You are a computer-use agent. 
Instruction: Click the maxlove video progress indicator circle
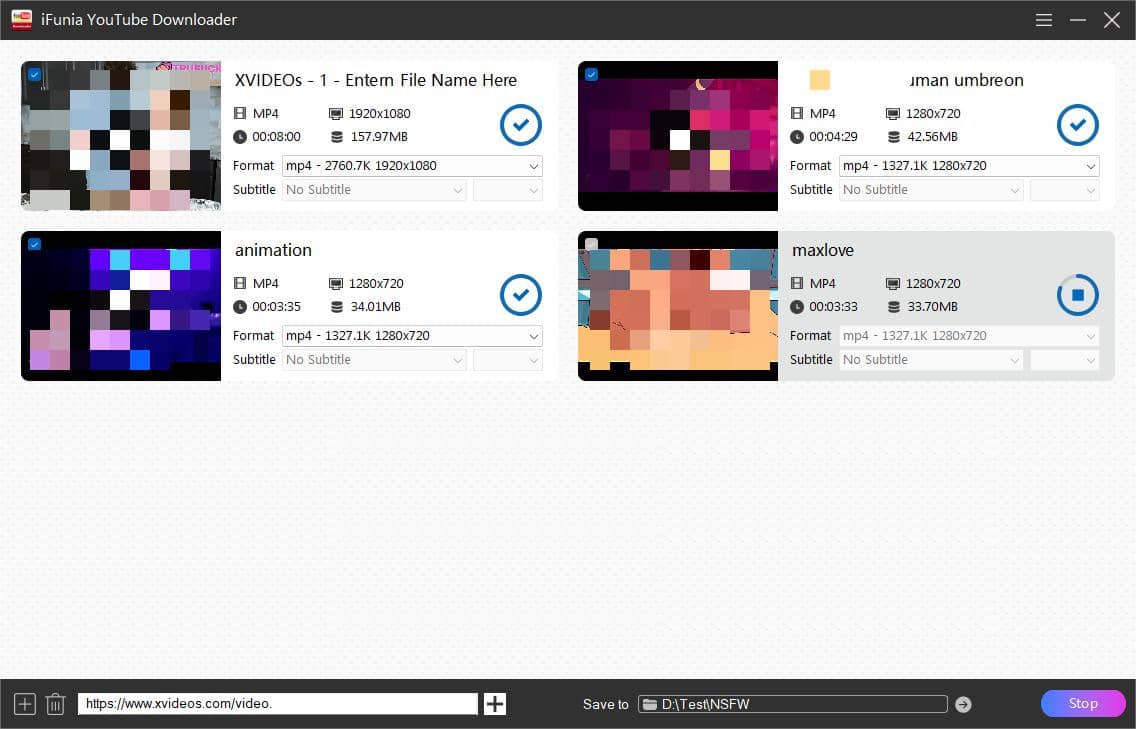point(1077,295)
